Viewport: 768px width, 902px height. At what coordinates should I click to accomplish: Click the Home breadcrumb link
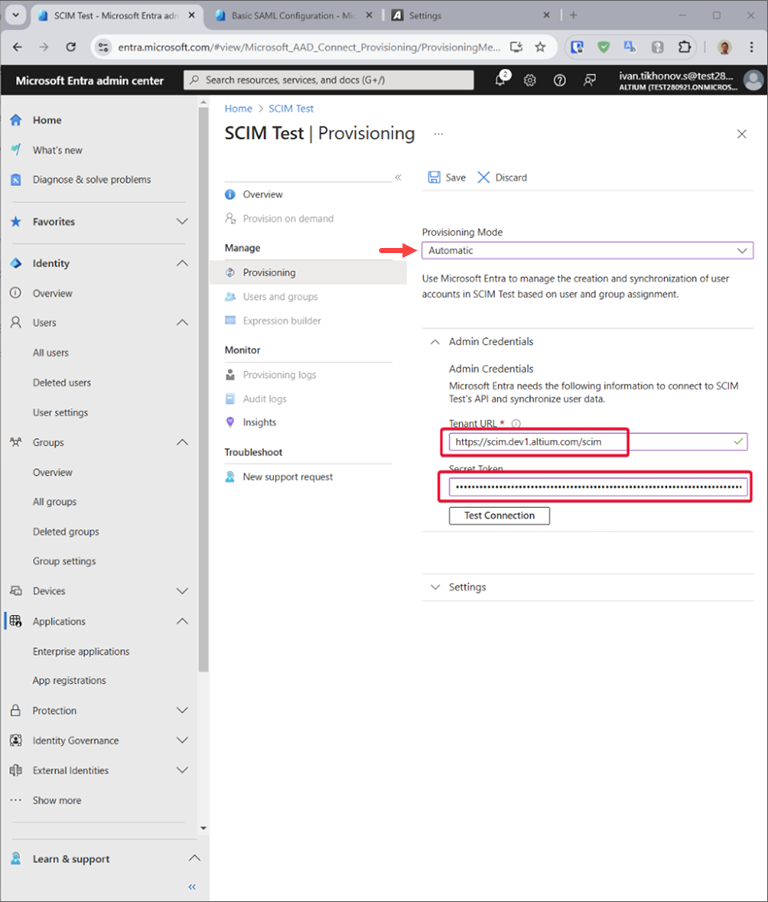pos(238,108)
